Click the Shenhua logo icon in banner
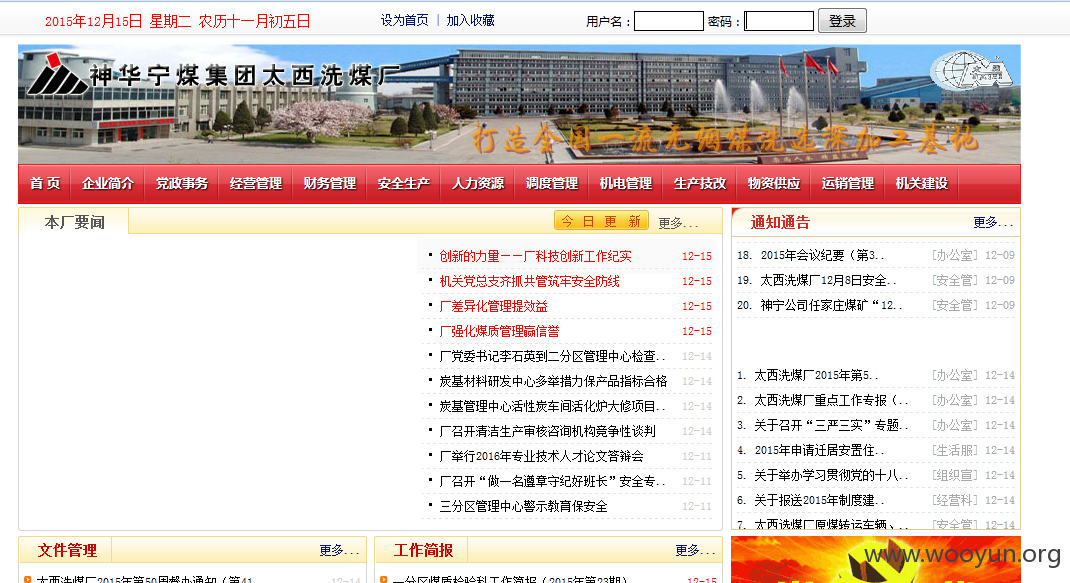 [56, 74]
